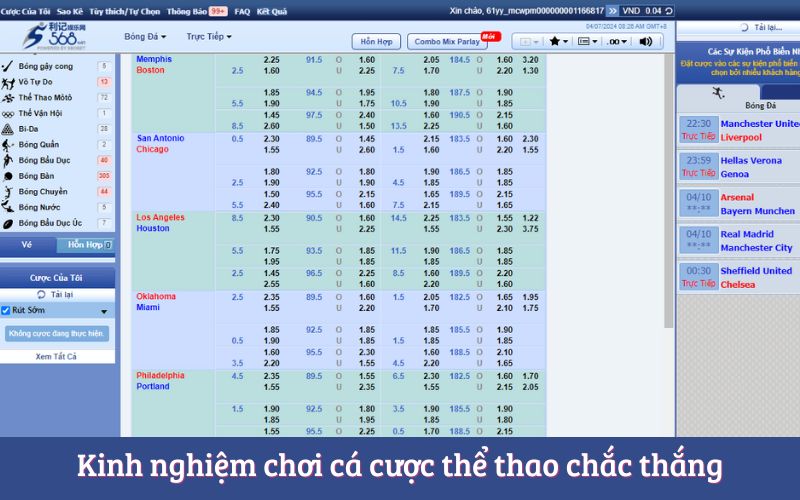The height and width of the screenshot is (500, 800).
Task: Mute sound with the speaker icon
Action: [x=645, y=41]
